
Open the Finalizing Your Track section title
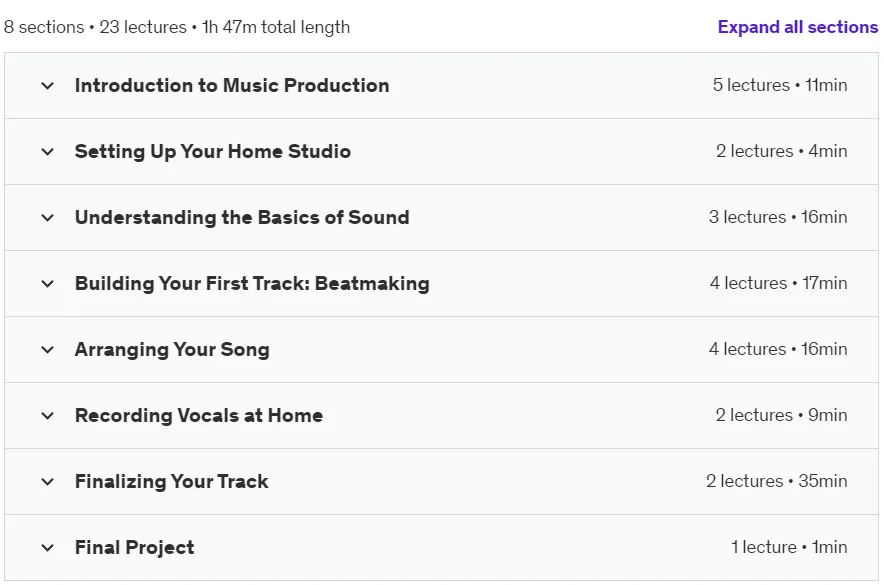pos(171,481)
